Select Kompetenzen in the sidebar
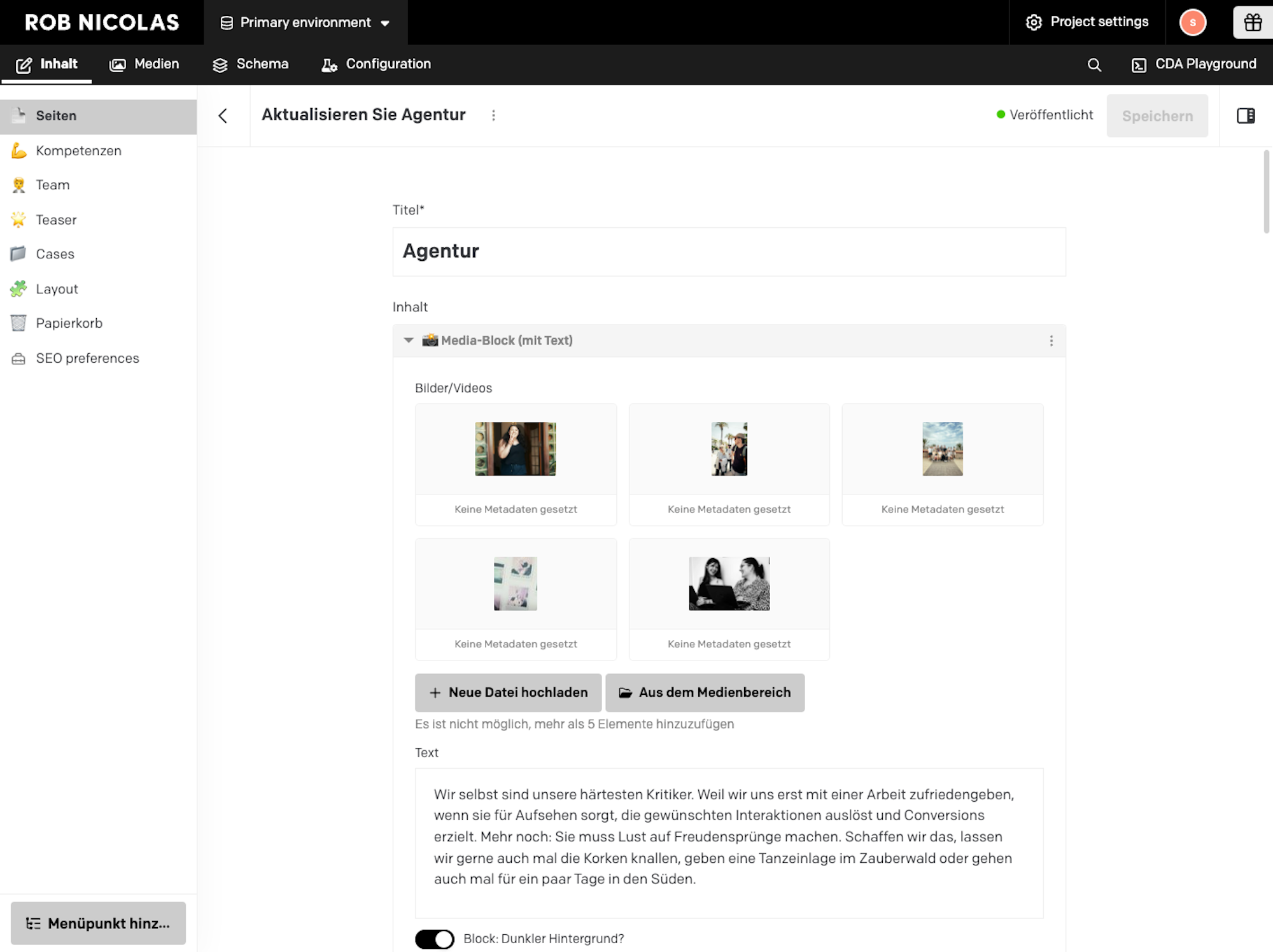Viewport: 1273px width, 952px height. click(78, 151)
